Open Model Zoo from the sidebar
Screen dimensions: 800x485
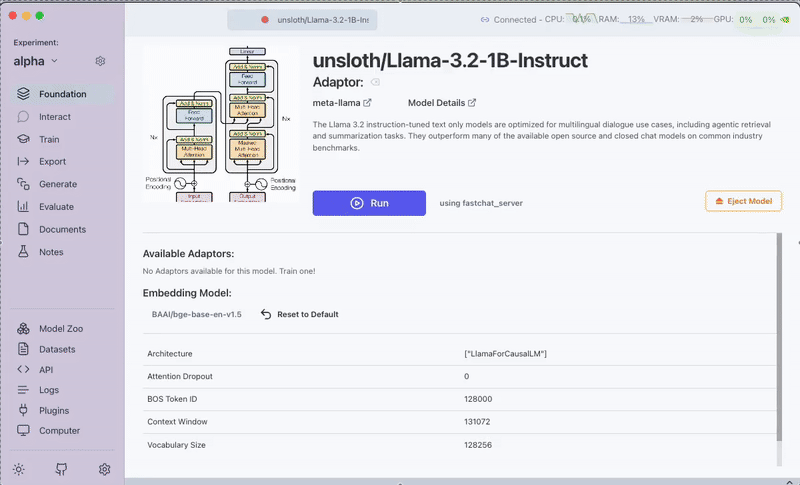(x=62, y=329)
